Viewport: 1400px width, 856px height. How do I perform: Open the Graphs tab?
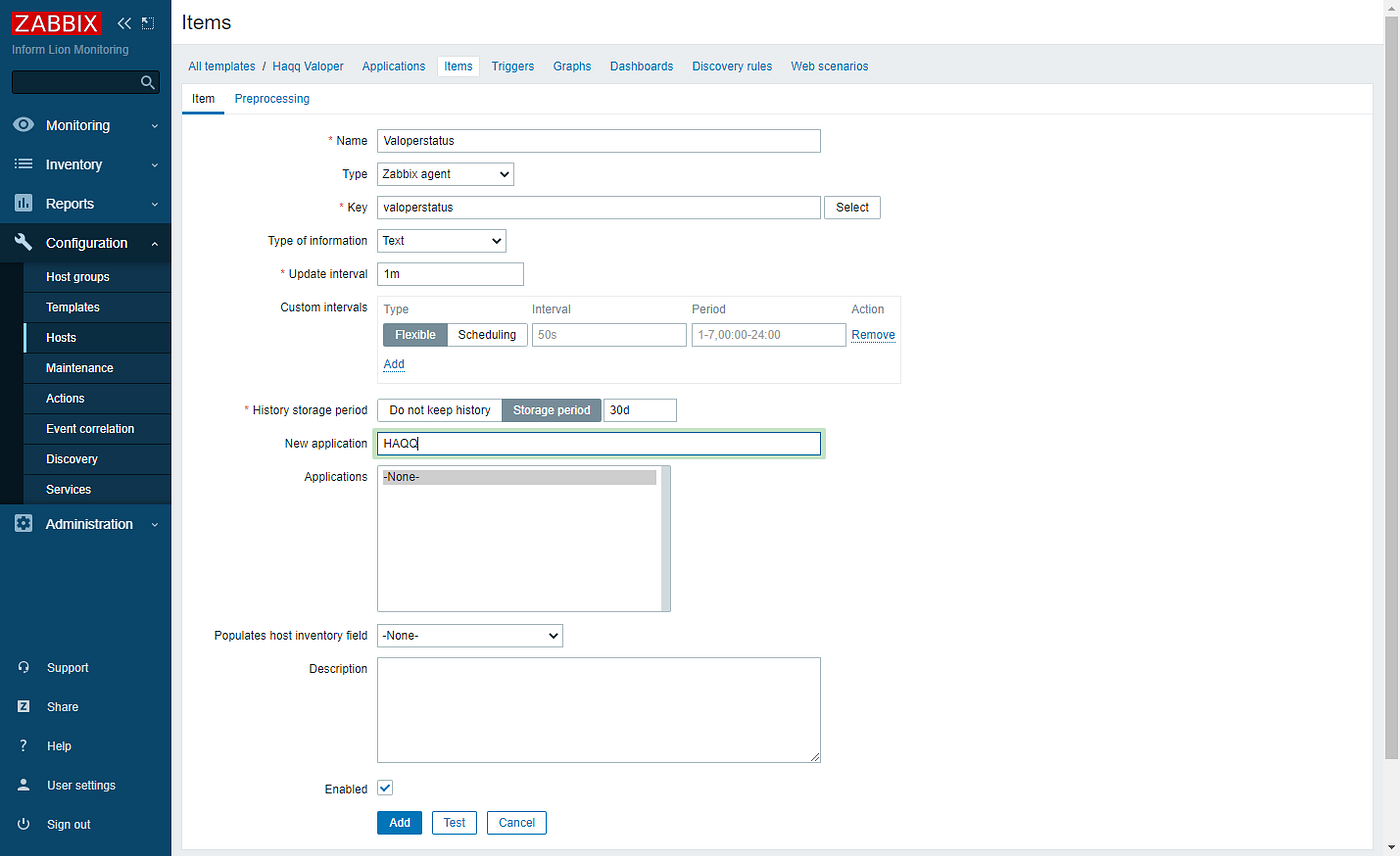coord(572,66)
